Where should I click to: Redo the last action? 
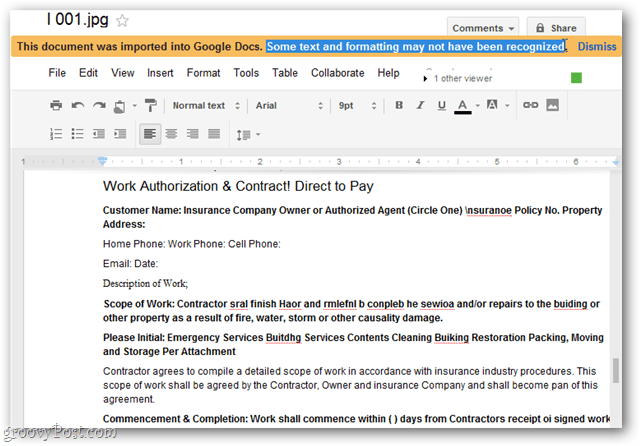(99, 106)
